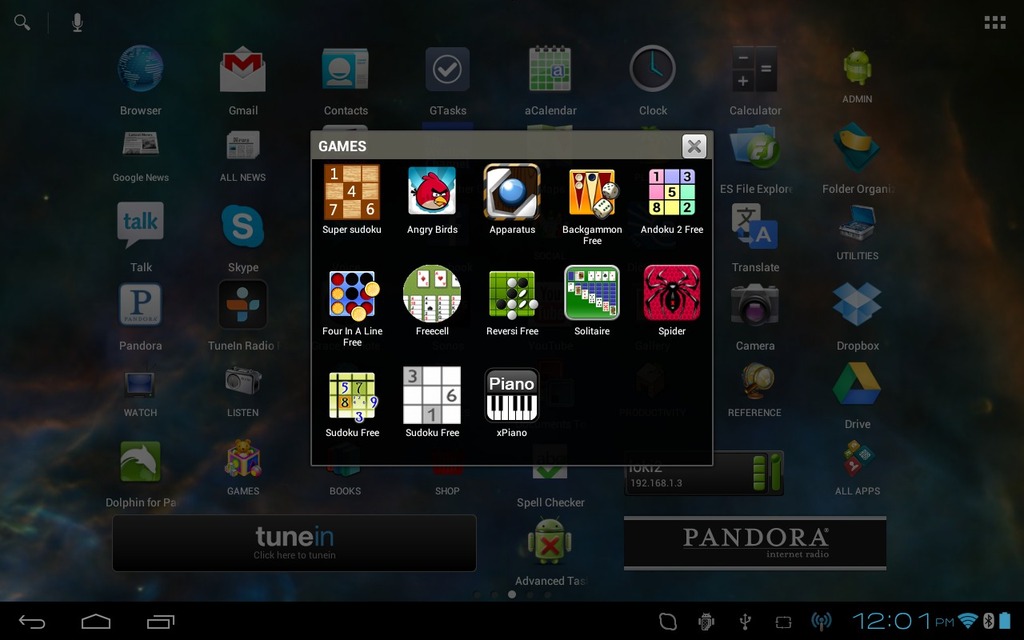The image size is (1024, 640).
Task: Open the Camera app
Action: pos(755,304)
